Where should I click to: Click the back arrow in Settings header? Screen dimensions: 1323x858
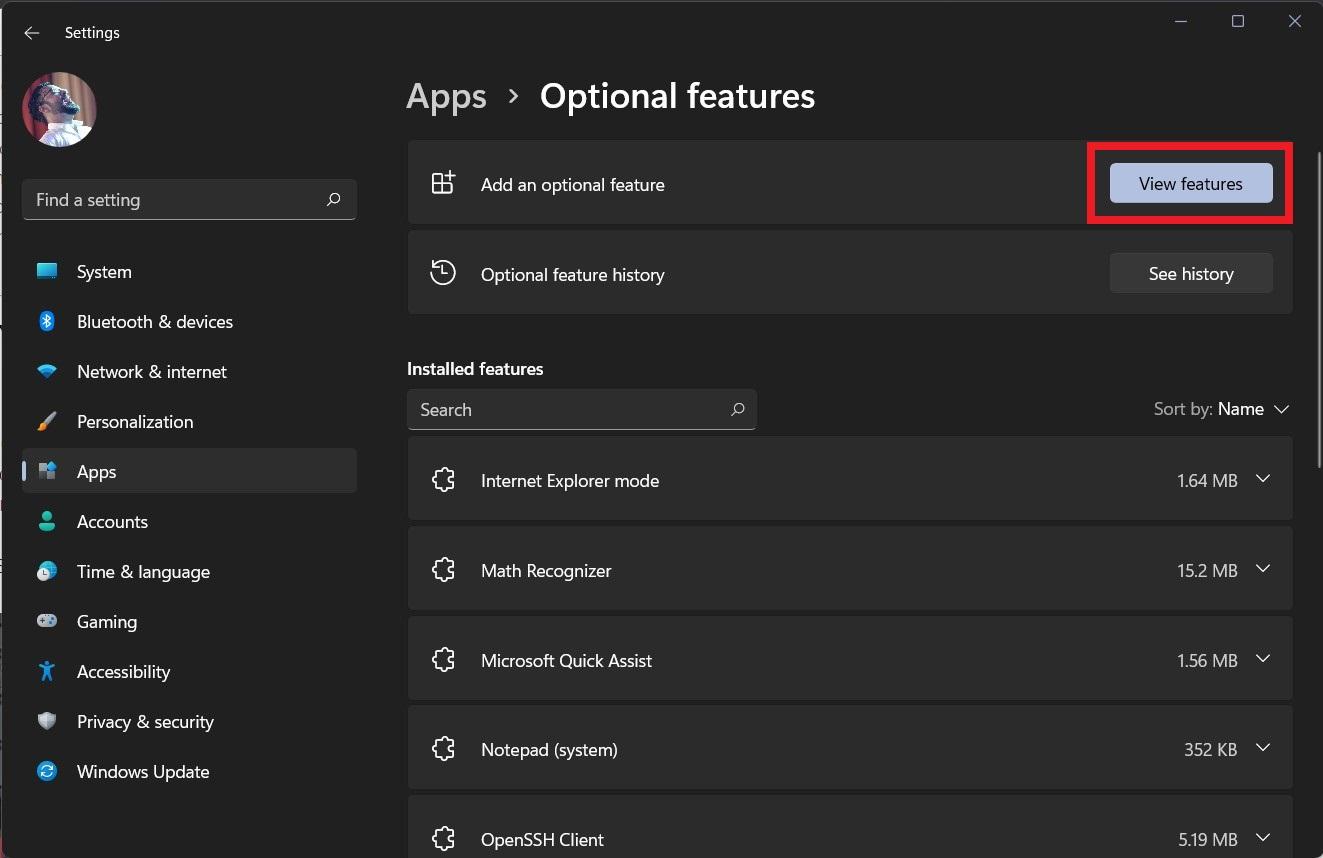tap(32, 33)
